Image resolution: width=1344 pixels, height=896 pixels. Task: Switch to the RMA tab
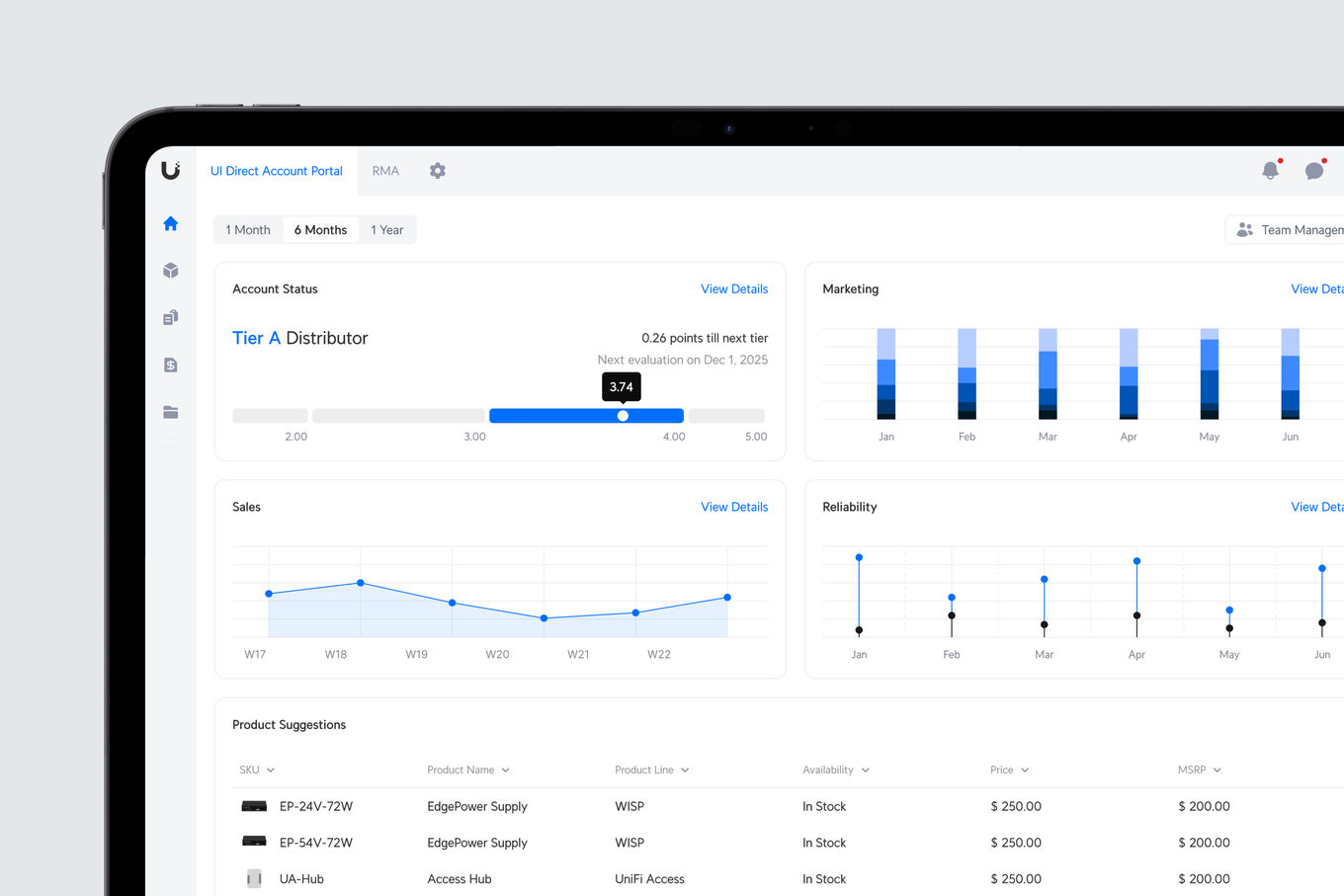pyautogui.click(x=385, y=171)
